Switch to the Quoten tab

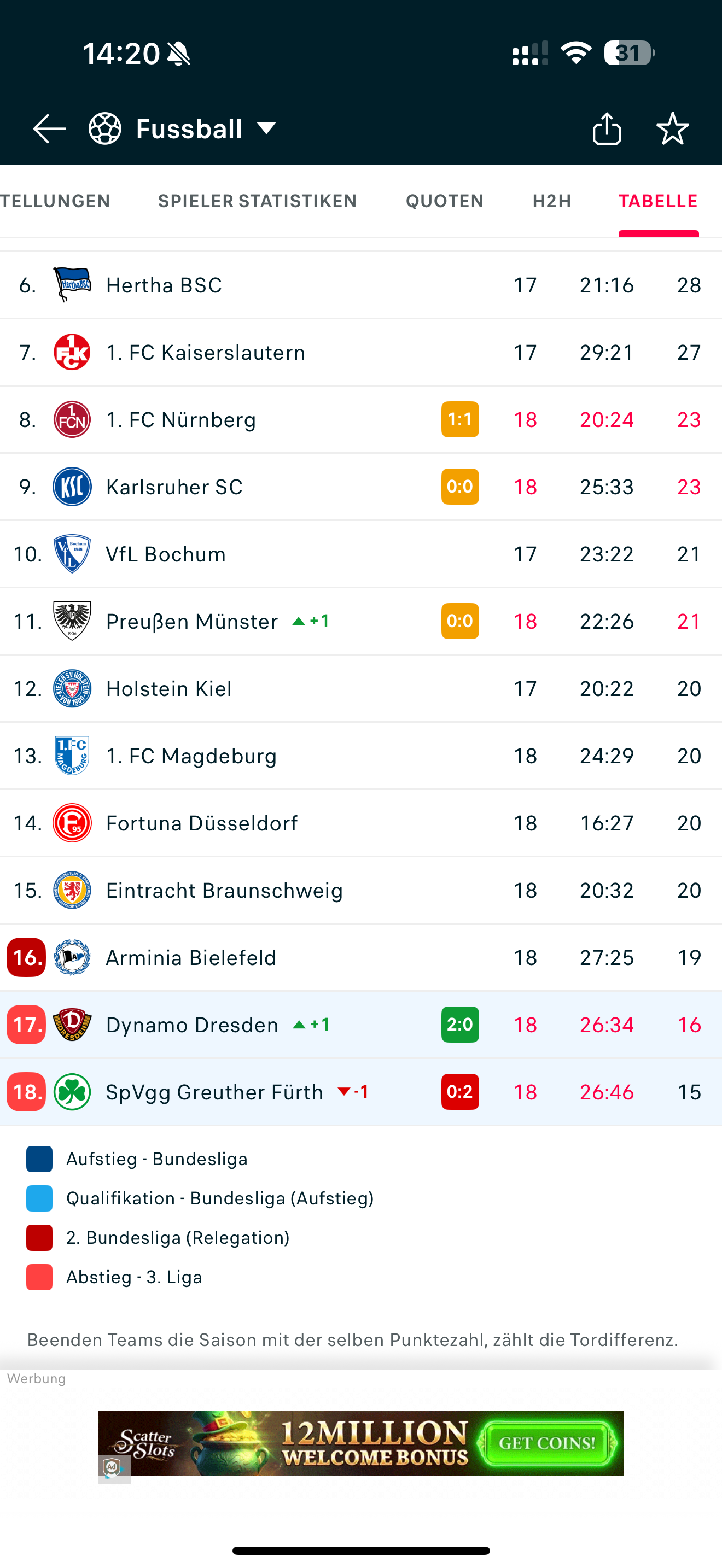[x=444, y=201]
